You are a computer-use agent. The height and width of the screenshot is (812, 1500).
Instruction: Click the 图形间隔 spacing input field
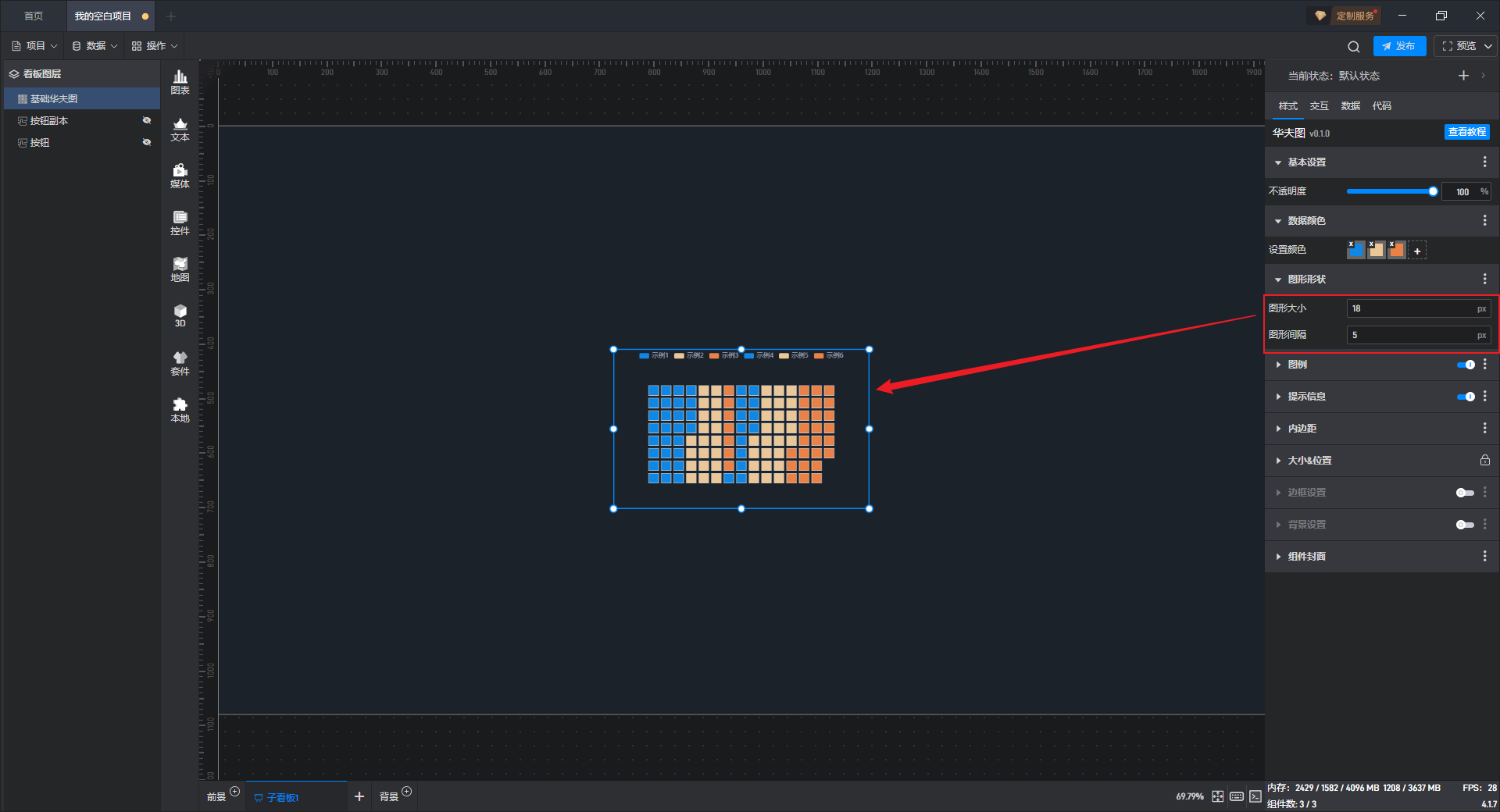tap(1418, 335)
